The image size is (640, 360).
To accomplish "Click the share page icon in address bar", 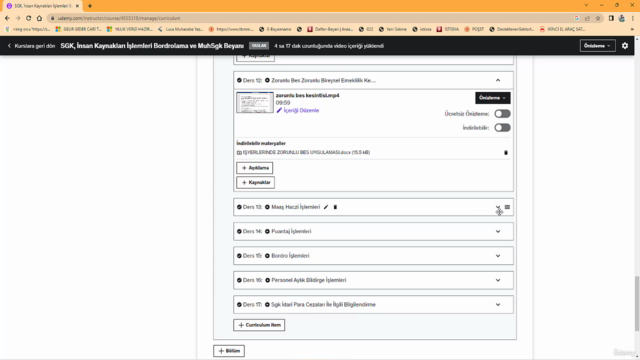I will coord(587,18).
